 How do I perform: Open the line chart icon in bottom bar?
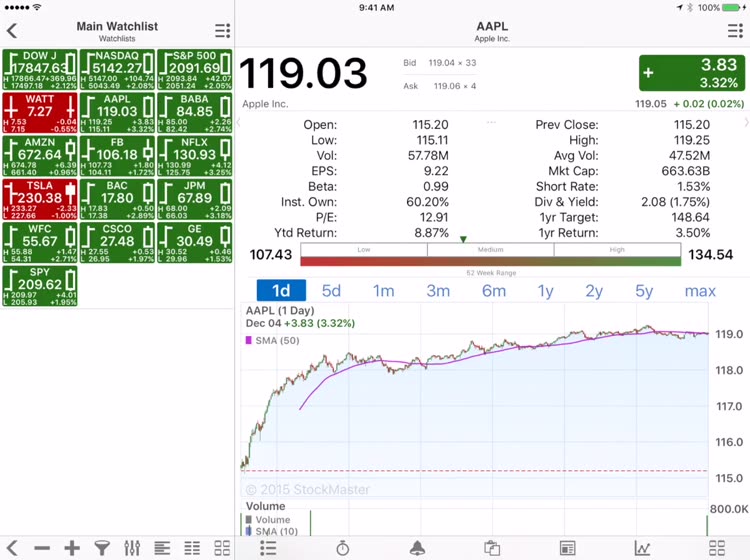[x=642, y=548]
